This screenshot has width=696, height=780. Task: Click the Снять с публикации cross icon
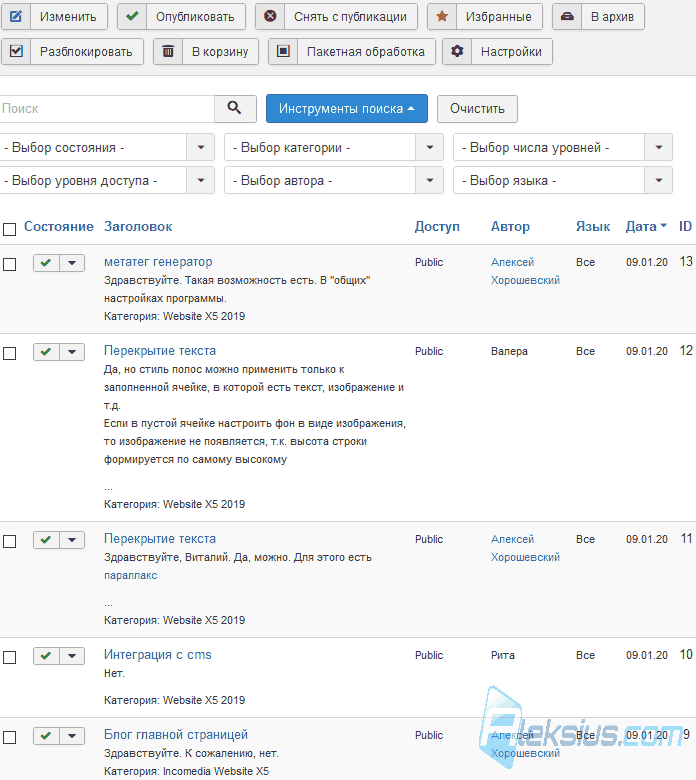pos(270,16)
